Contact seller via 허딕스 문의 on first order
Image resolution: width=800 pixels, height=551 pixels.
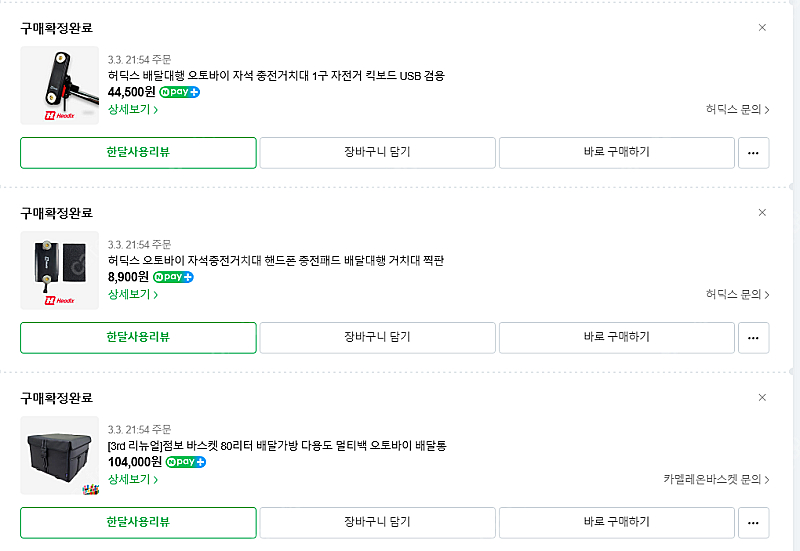coord(737,110)
